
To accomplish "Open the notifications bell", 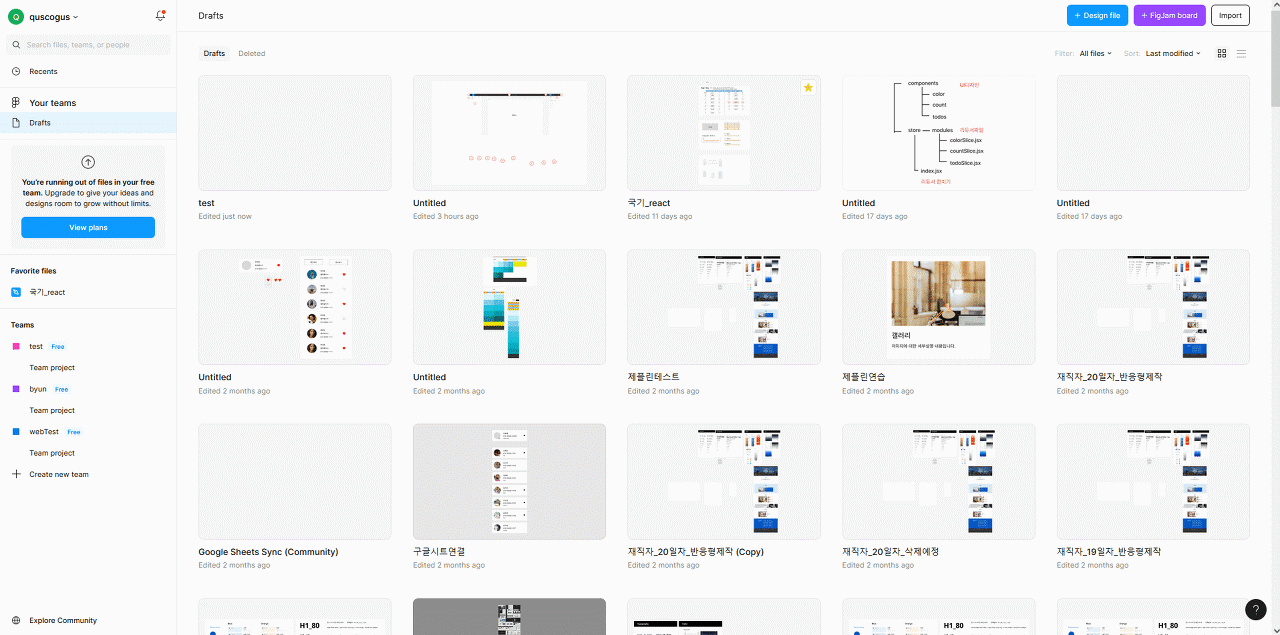I will pyautogui.click(x=161, y=16).
